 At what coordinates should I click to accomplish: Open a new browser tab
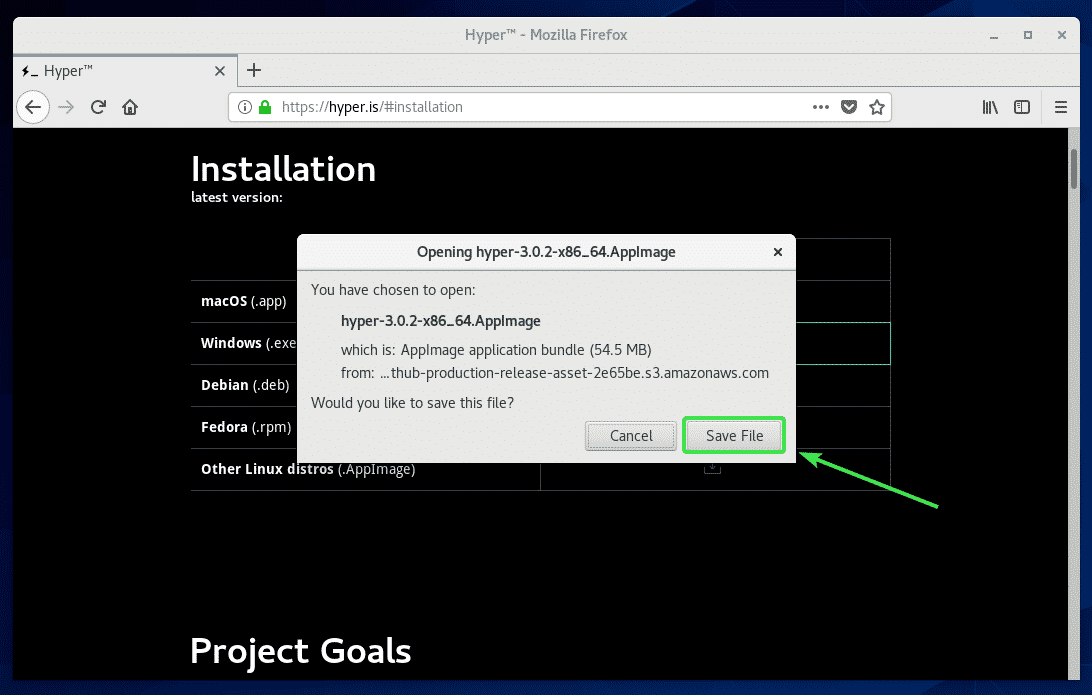coord(254,70)
